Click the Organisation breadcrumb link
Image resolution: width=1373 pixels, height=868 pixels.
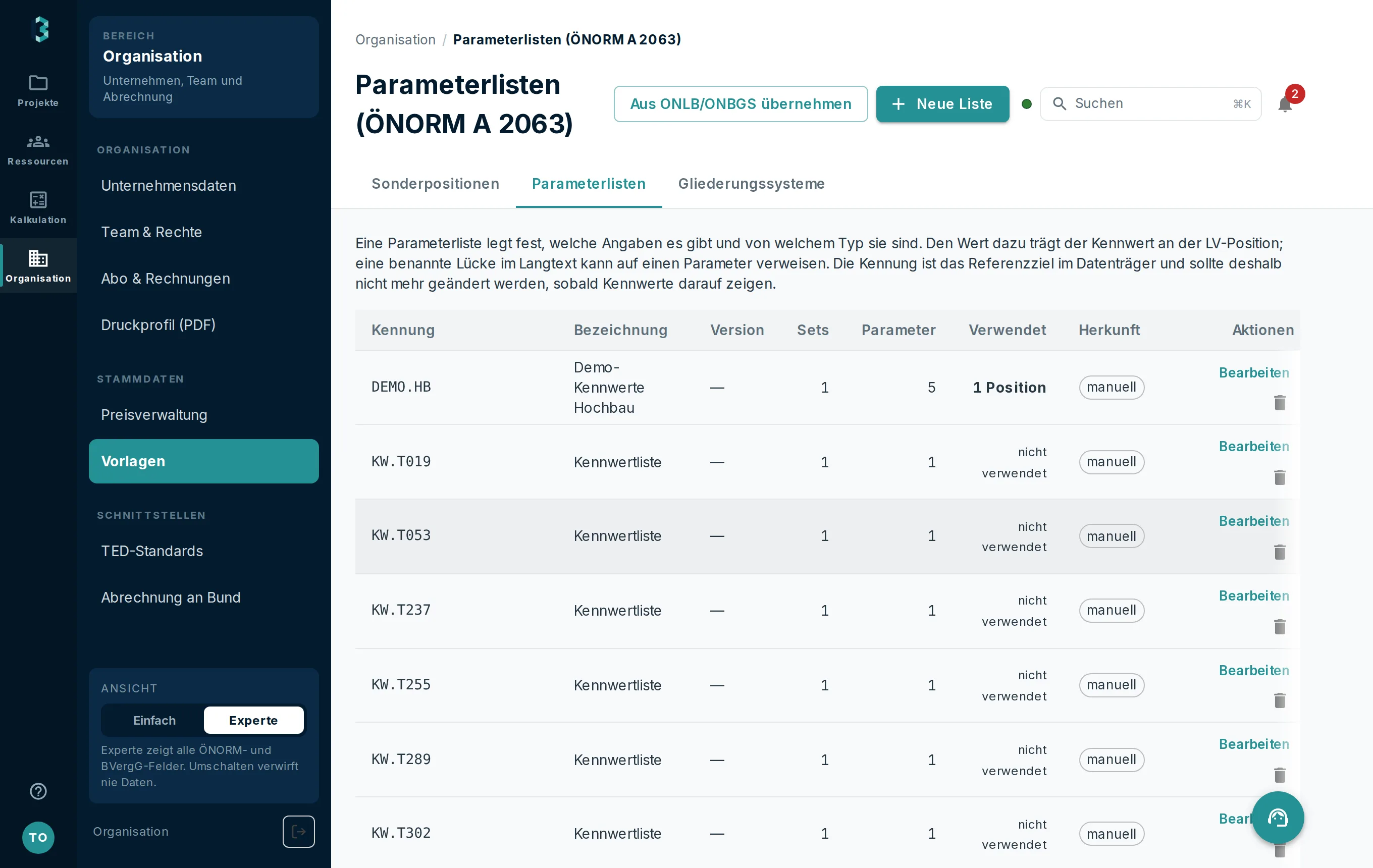click(395, 39)
